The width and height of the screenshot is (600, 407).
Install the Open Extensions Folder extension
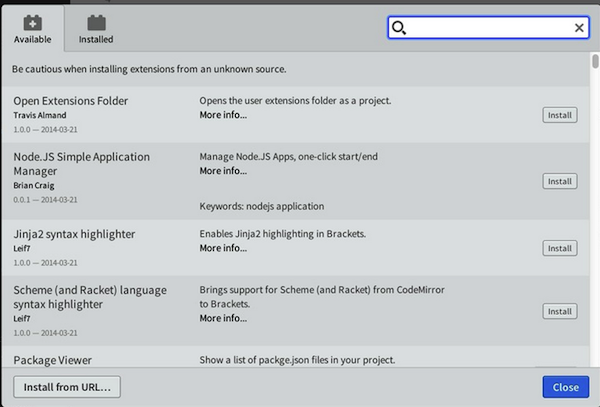coord(559,115)
